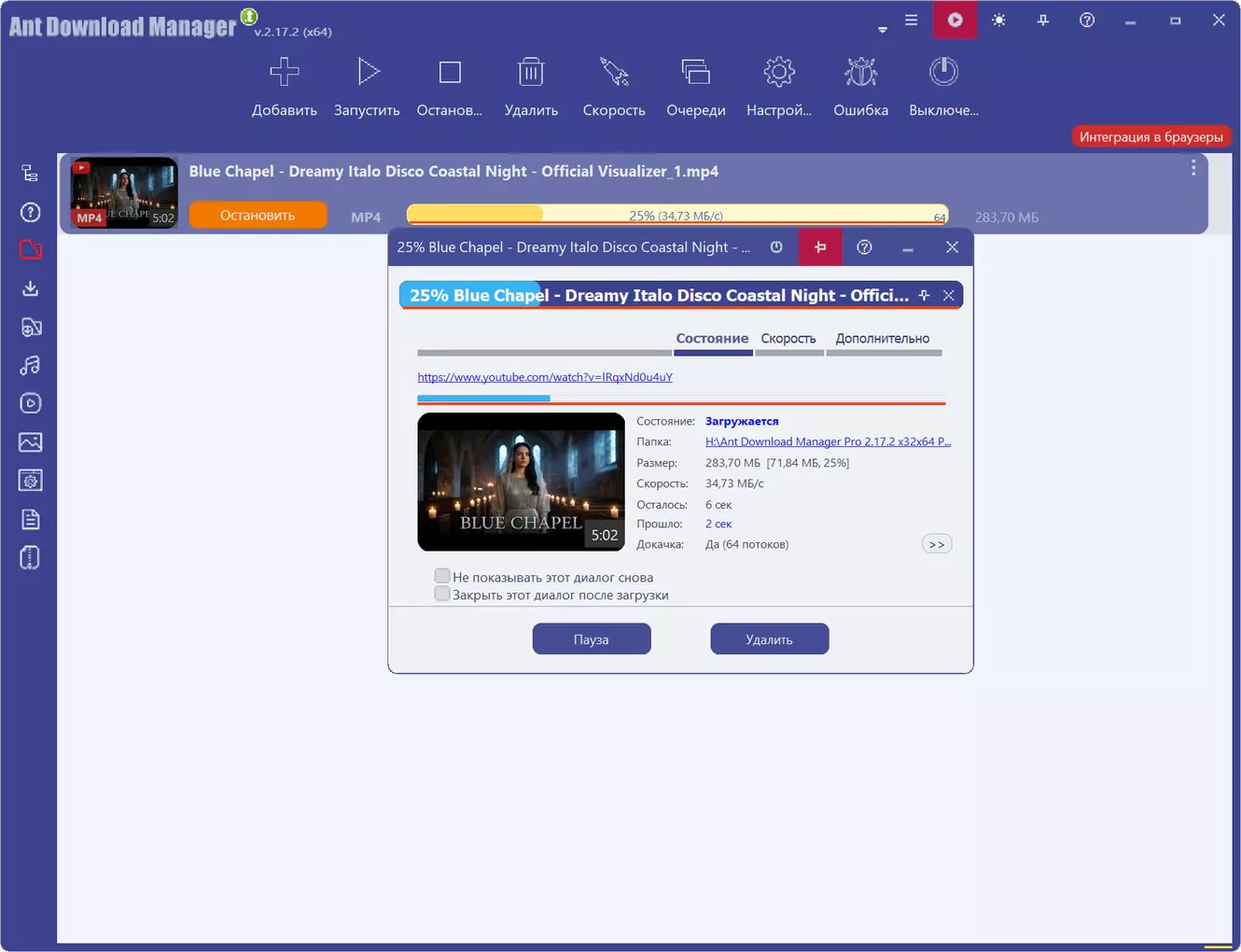Select the category tree sidebar icon
The width and height of the screenshot is (1241, 952).
click(x=30, y=173)
